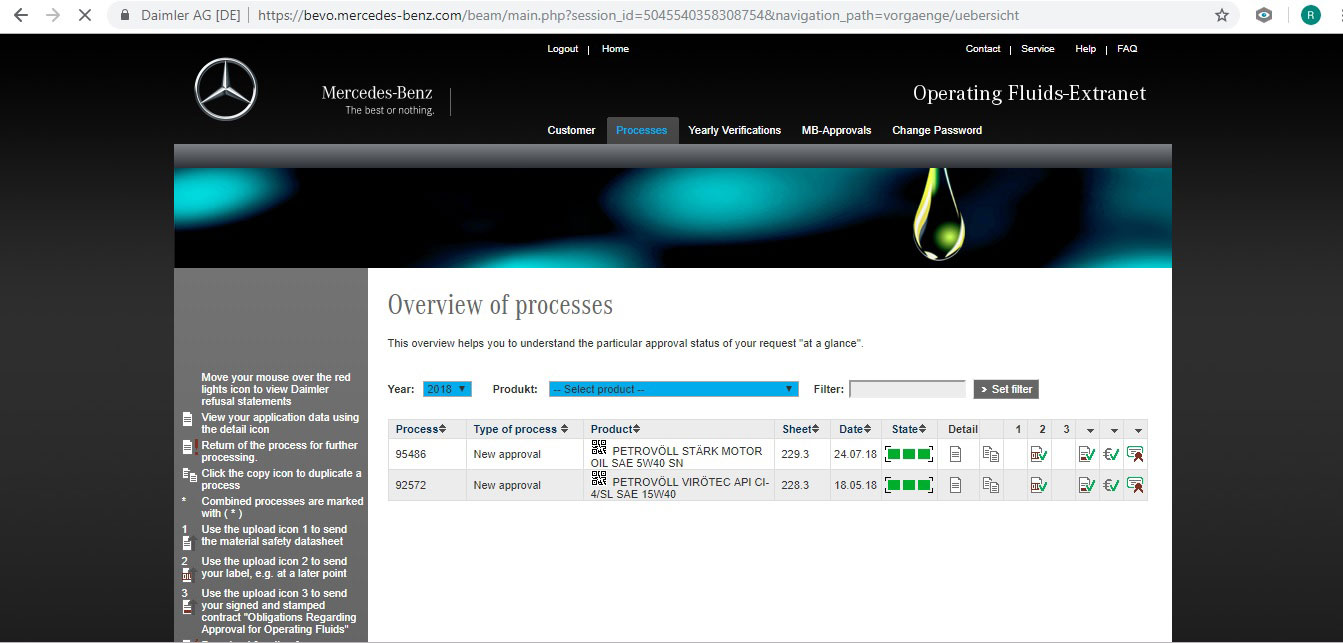Duplicate process 92572 with copy icon
Screen dimensions: 1343x643
coord(990,485)
